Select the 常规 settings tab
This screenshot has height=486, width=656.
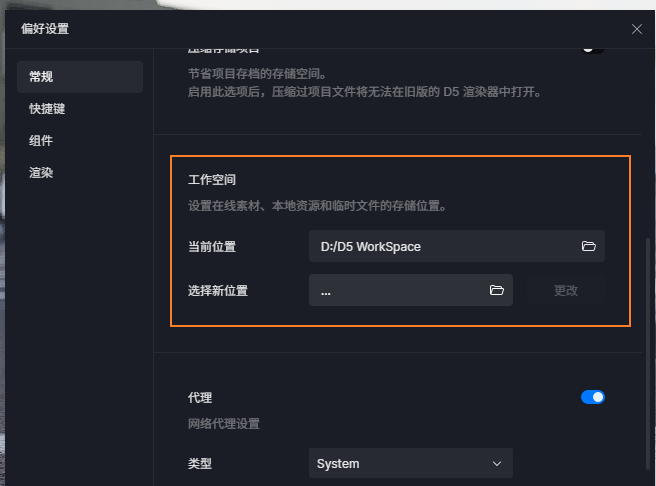(80, 77)
